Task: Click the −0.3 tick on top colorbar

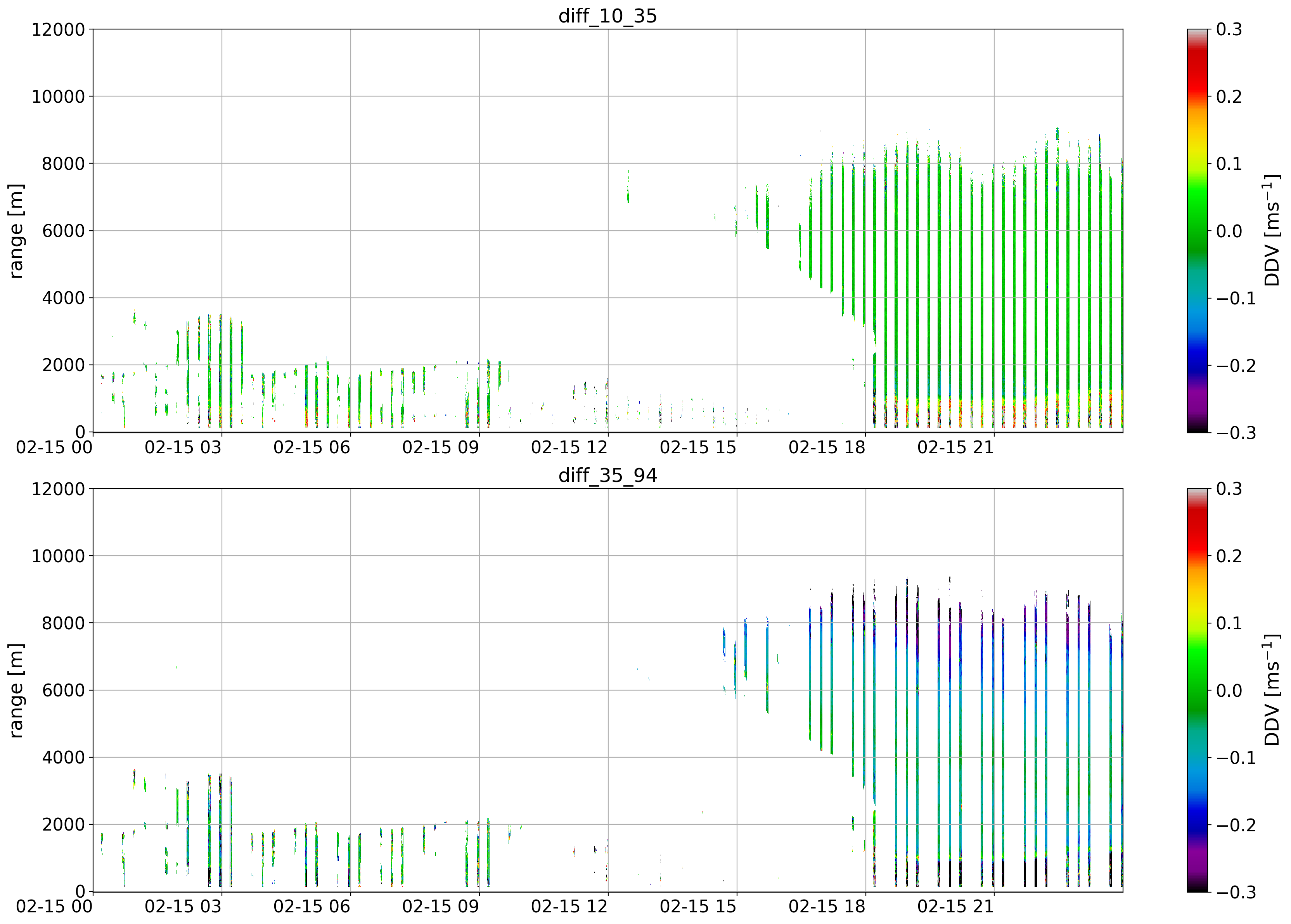Action: (1236, 433)
